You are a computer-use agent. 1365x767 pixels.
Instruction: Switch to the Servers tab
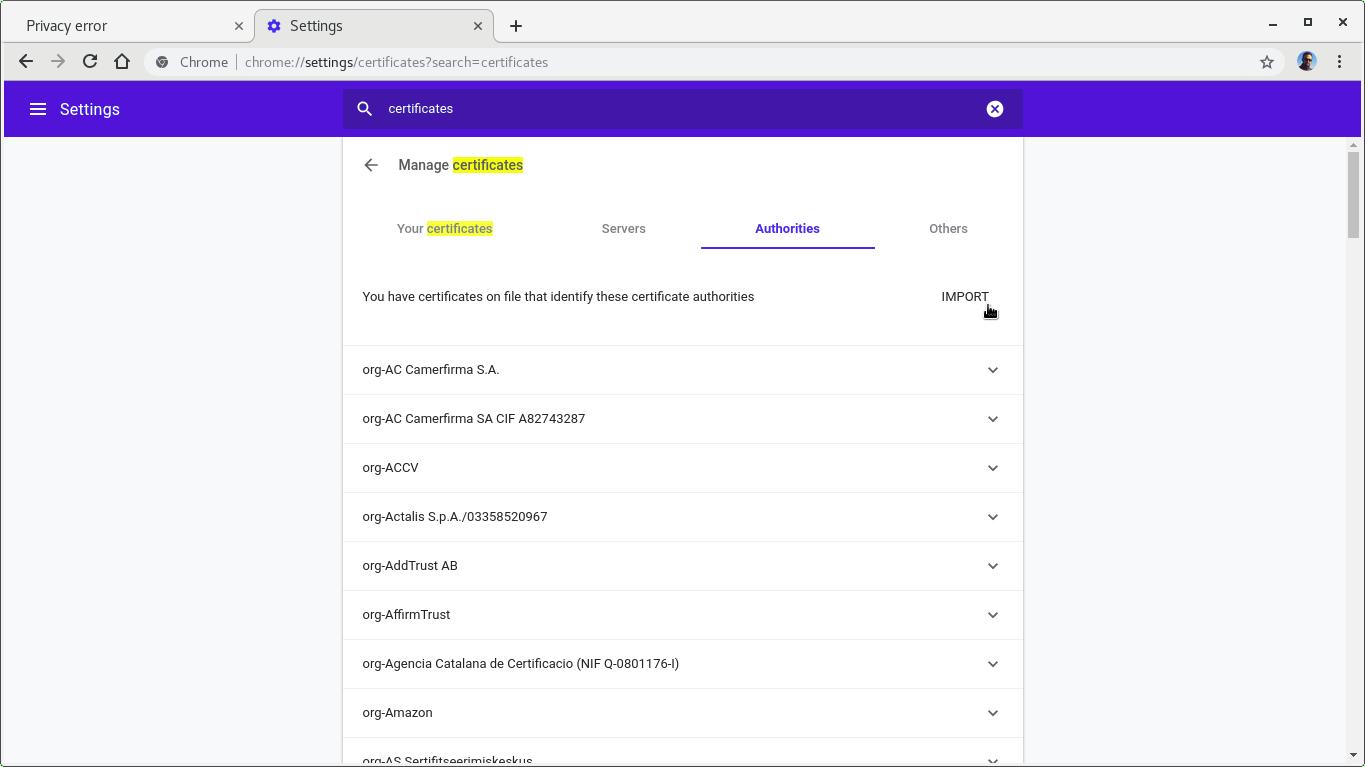click(x=623, y=229)
